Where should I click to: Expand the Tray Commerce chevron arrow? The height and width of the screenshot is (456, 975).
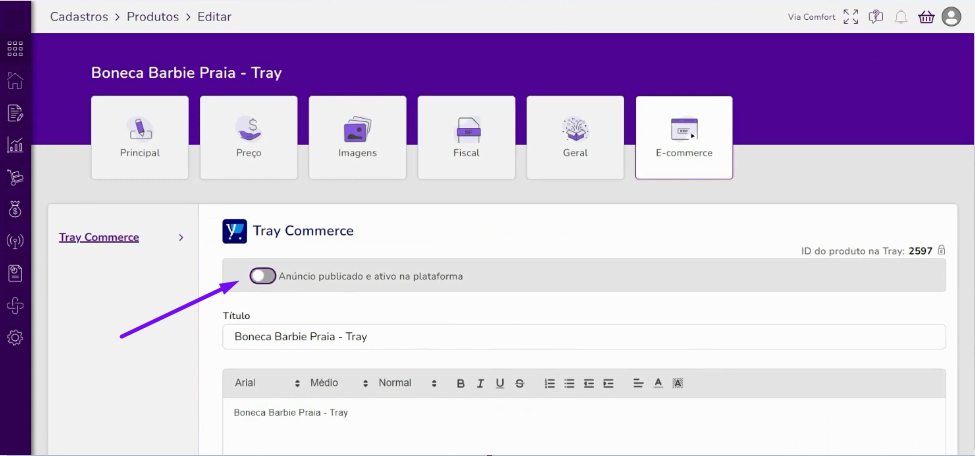pyautogui.click(x=181, y=238)
